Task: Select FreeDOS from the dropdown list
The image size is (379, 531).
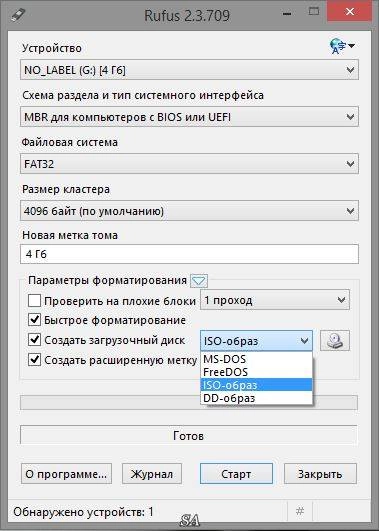Action: tap(256, 372)
